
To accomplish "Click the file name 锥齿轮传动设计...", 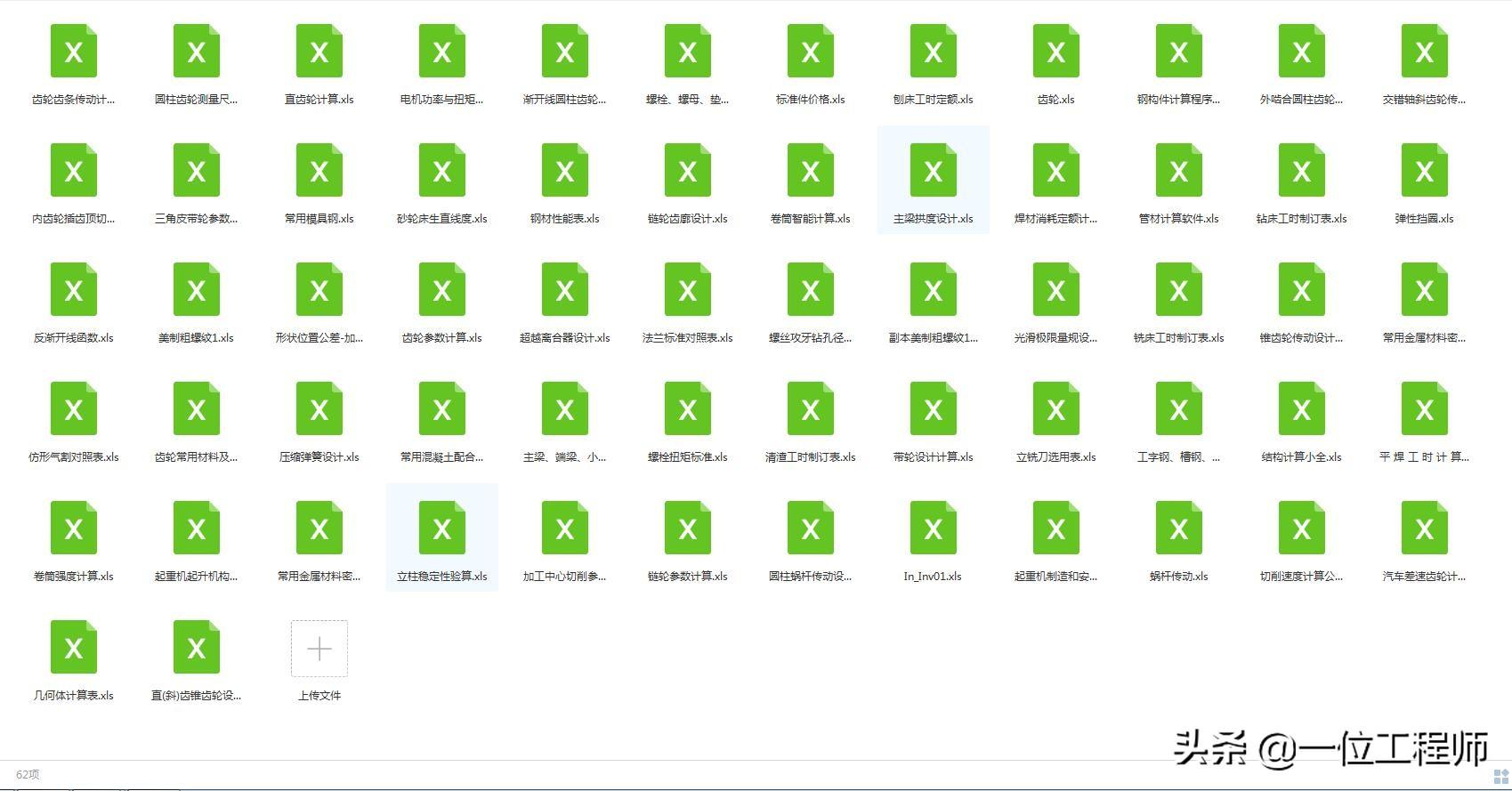I will tap(1302, 338).
